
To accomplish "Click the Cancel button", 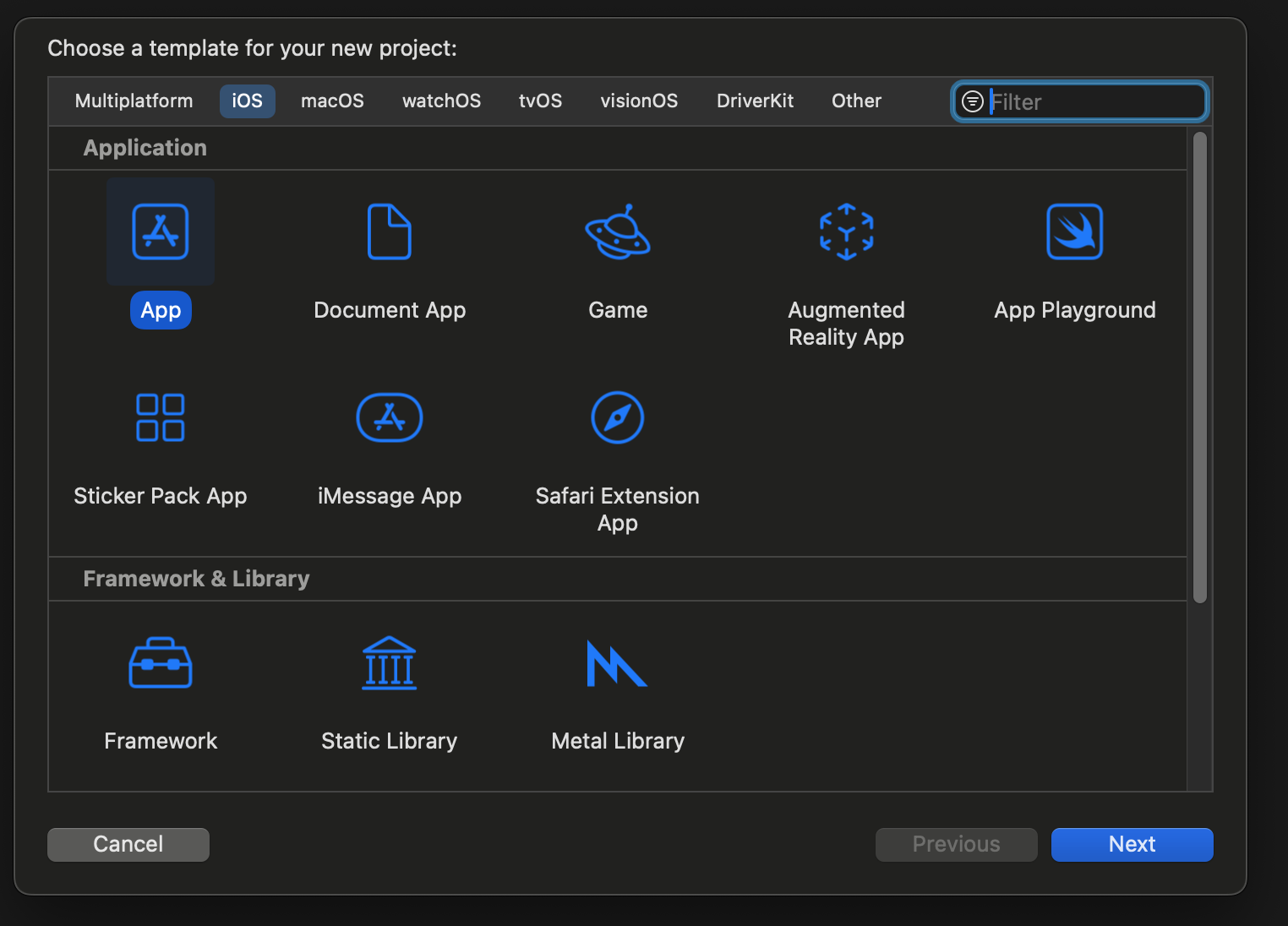I will coord(128,845).
